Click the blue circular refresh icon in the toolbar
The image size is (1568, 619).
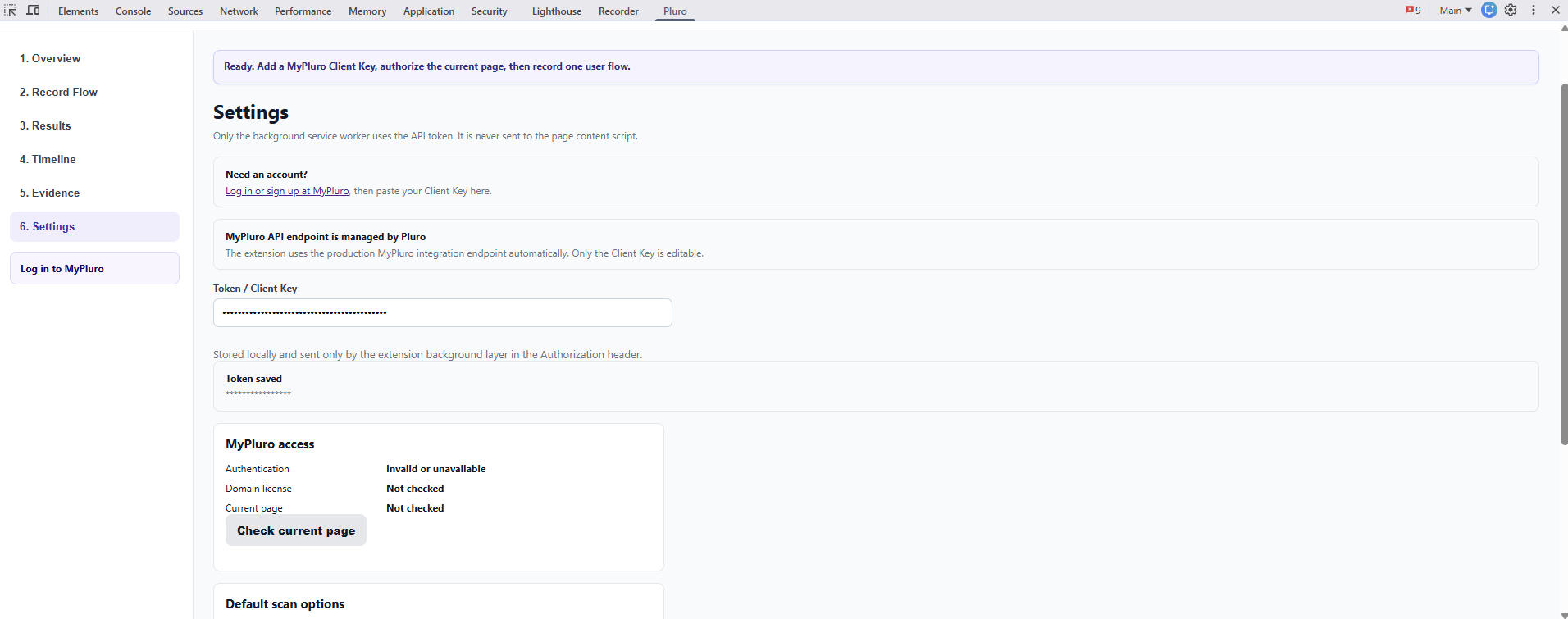click(x=1489, y=10)
